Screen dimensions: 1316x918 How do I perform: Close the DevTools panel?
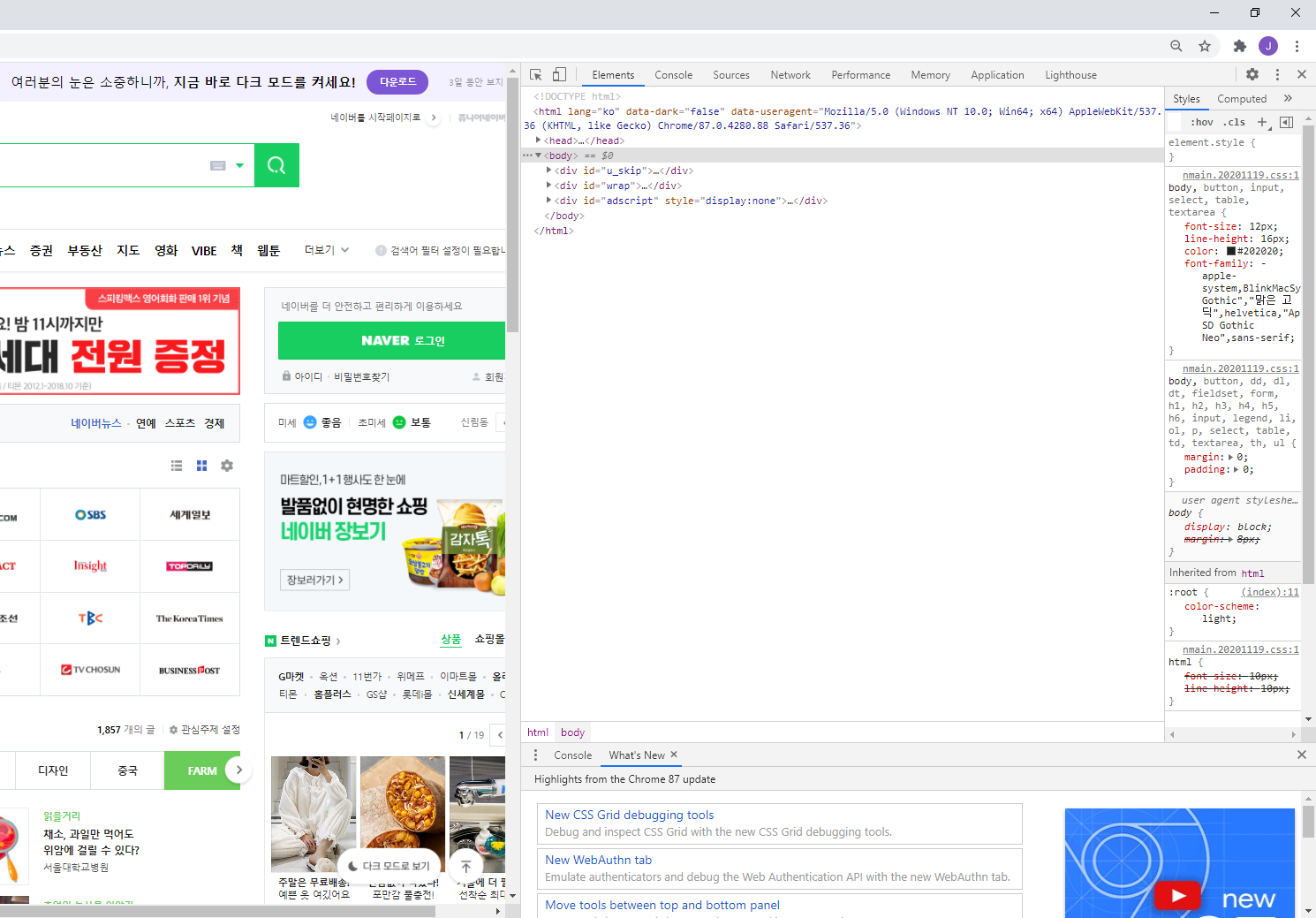point(1302,75)
